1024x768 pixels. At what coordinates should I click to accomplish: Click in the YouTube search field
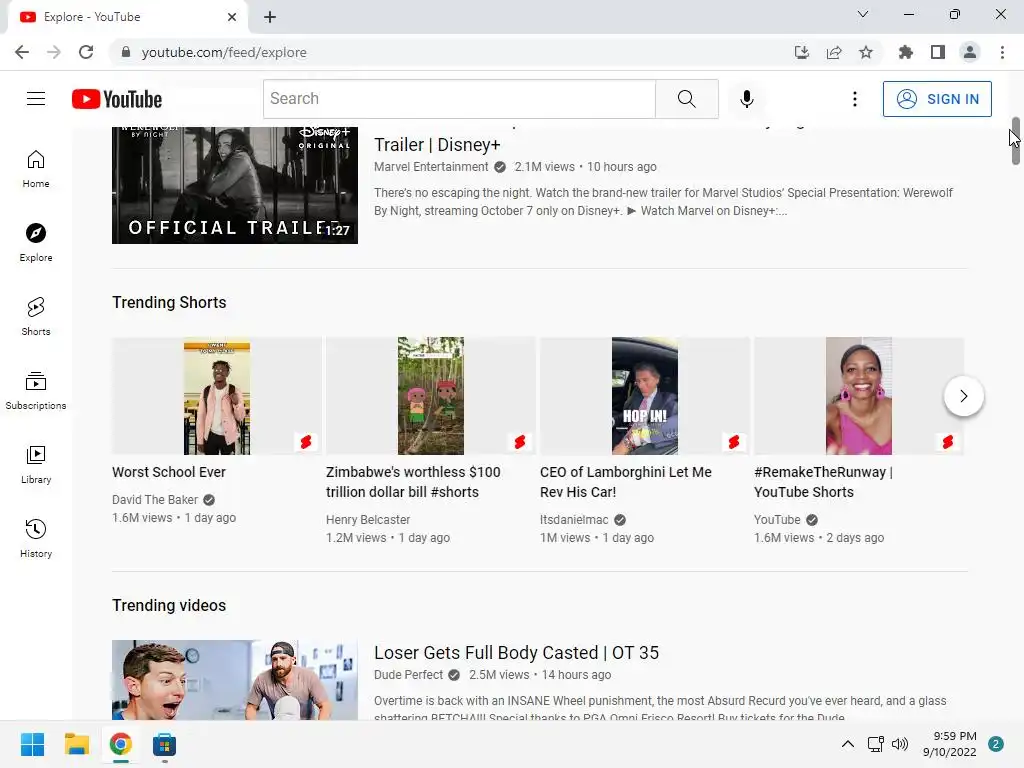click(460, 99)
